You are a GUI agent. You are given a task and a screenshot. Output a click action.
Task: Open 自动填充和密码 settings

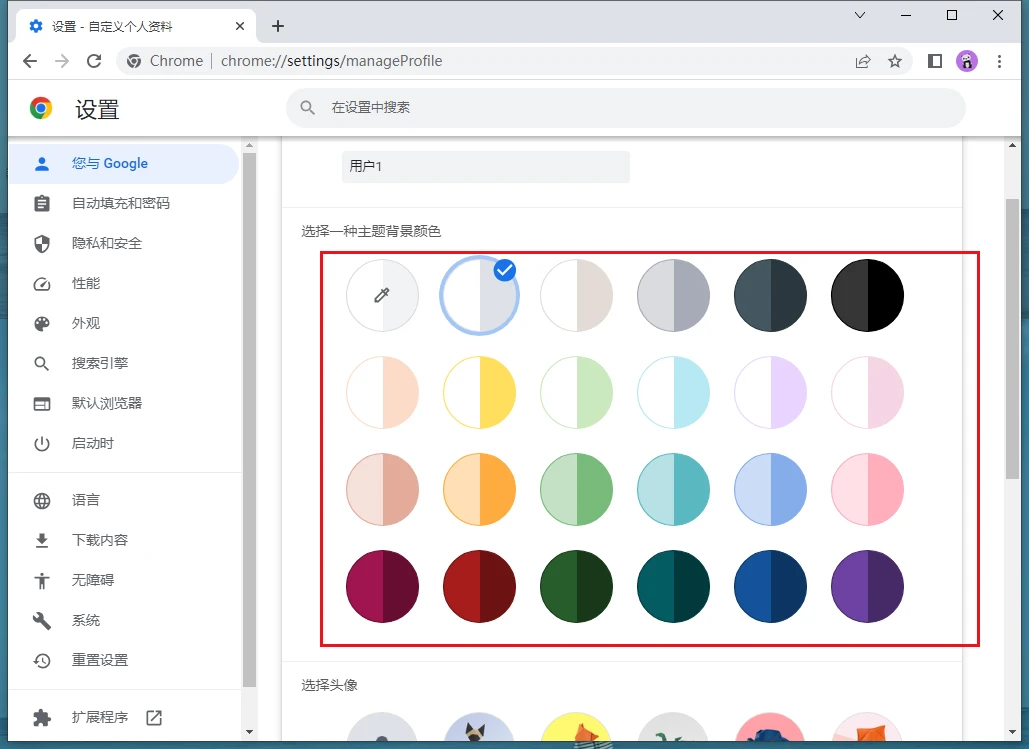(123, 203)
